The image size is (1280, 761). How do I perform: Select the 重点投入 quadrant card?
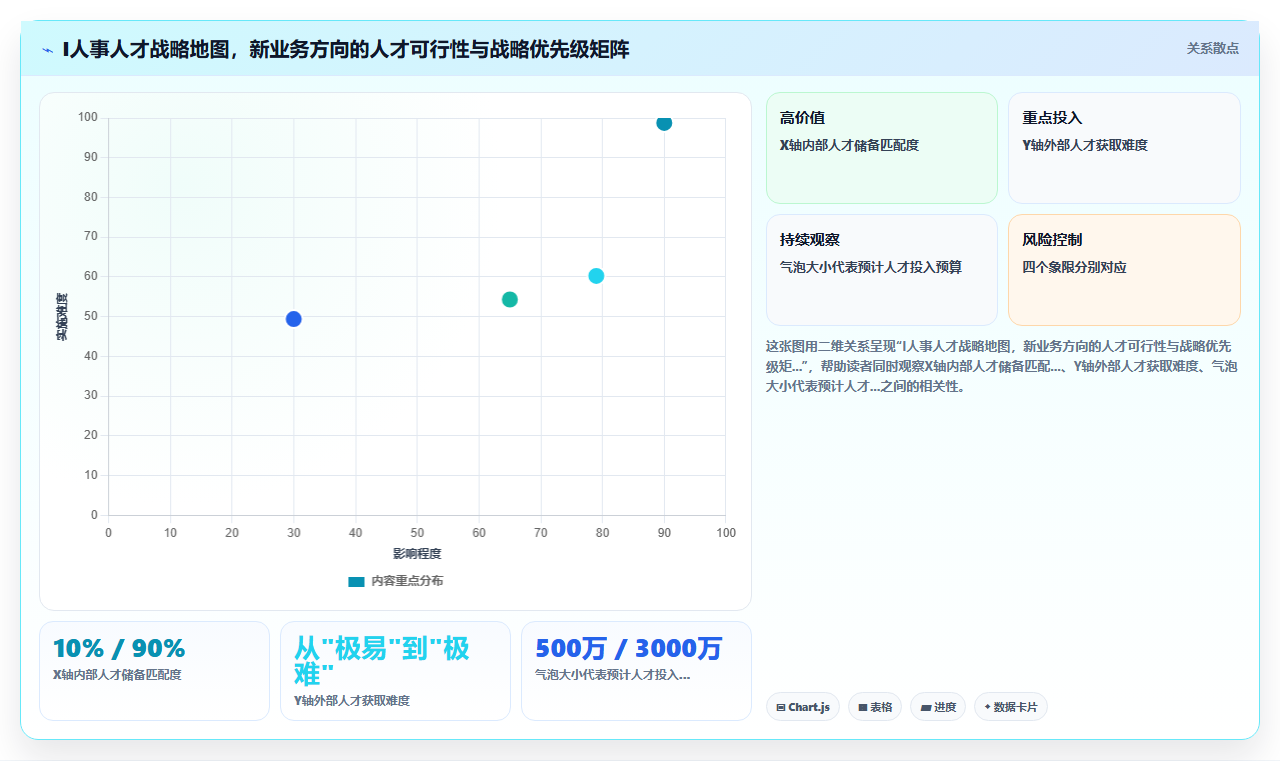click(1124, 148)
